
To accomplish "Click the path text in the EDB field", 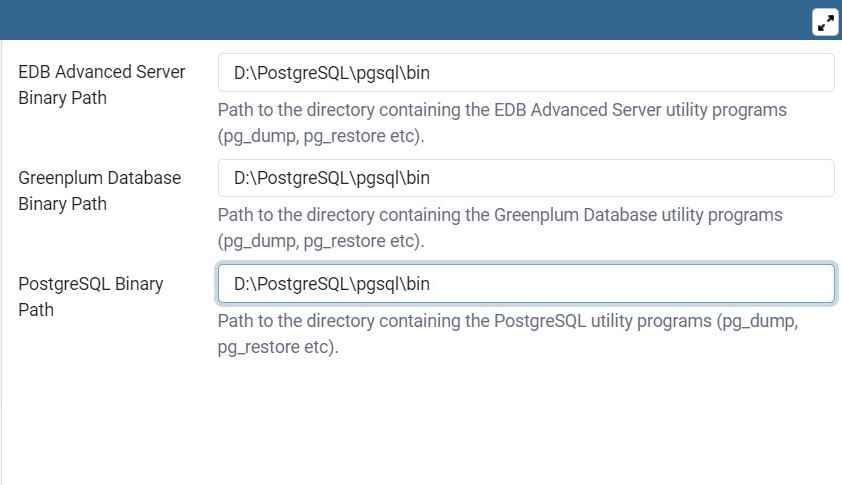I will [331, 73].
